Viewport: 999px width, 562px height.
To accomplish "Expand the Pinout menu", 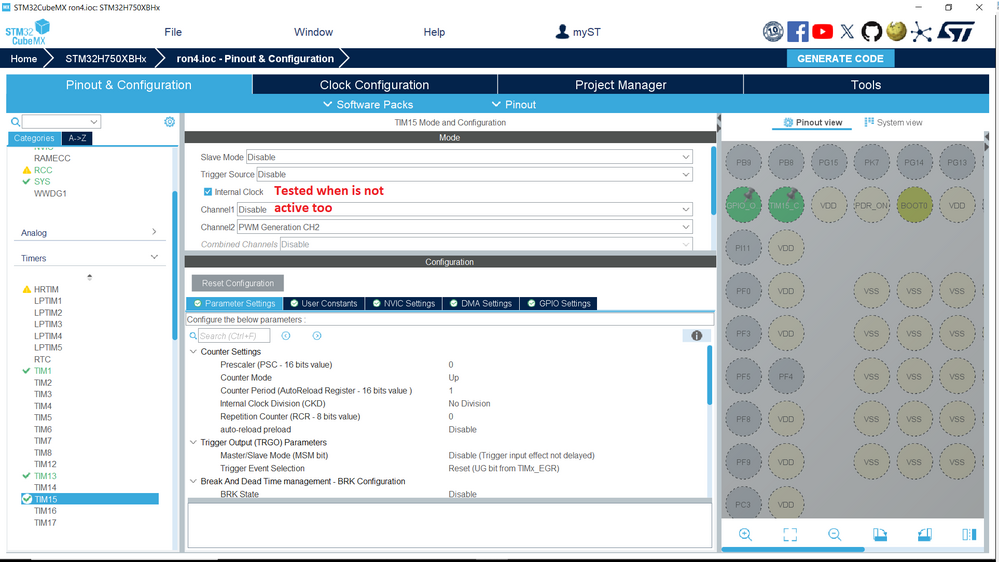I will tap(514, 104).
